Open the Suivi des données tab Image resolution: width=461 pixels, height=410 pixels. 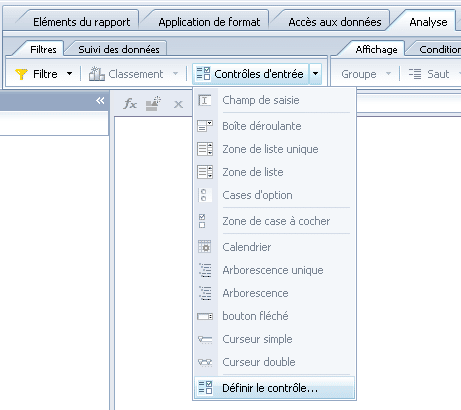(119, 49)
